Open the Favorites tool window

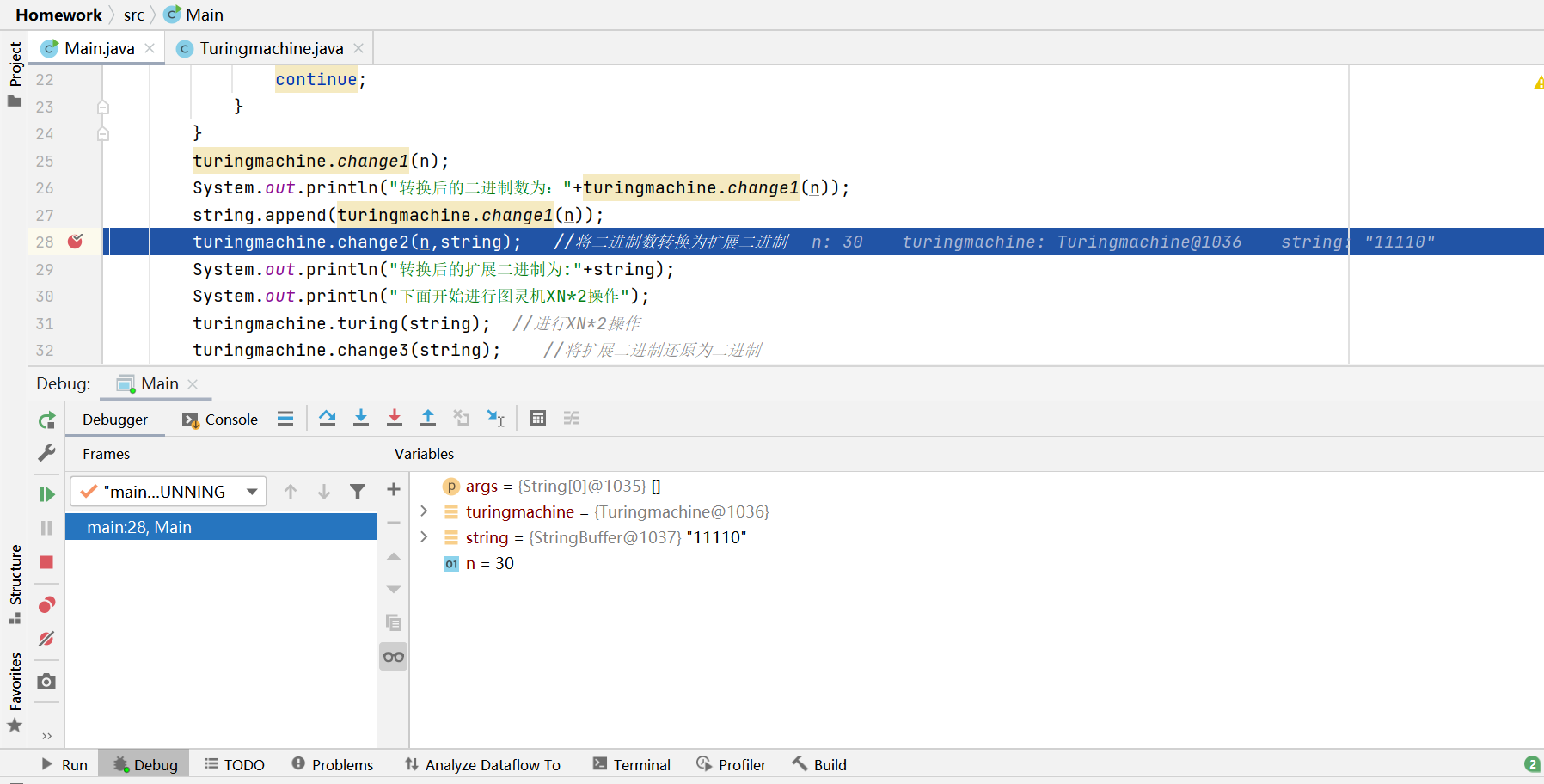[x=15, y=692]
